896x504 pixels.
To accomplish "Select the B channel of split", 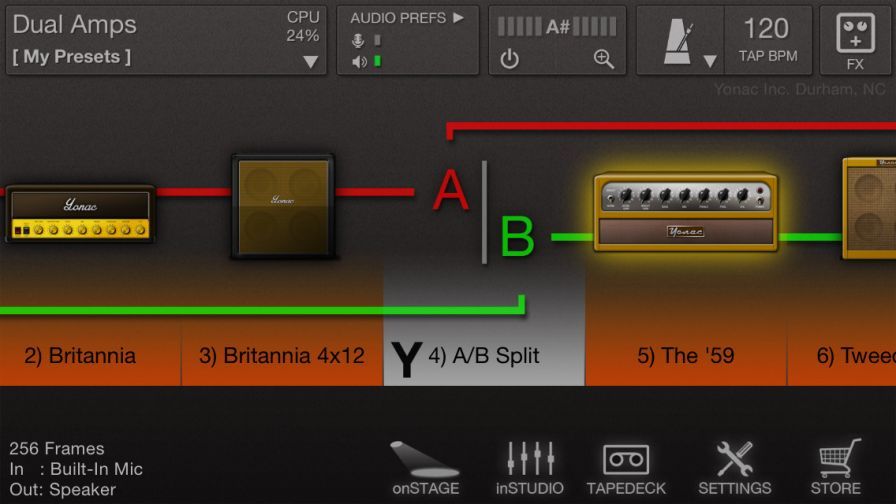I will 517,238.
